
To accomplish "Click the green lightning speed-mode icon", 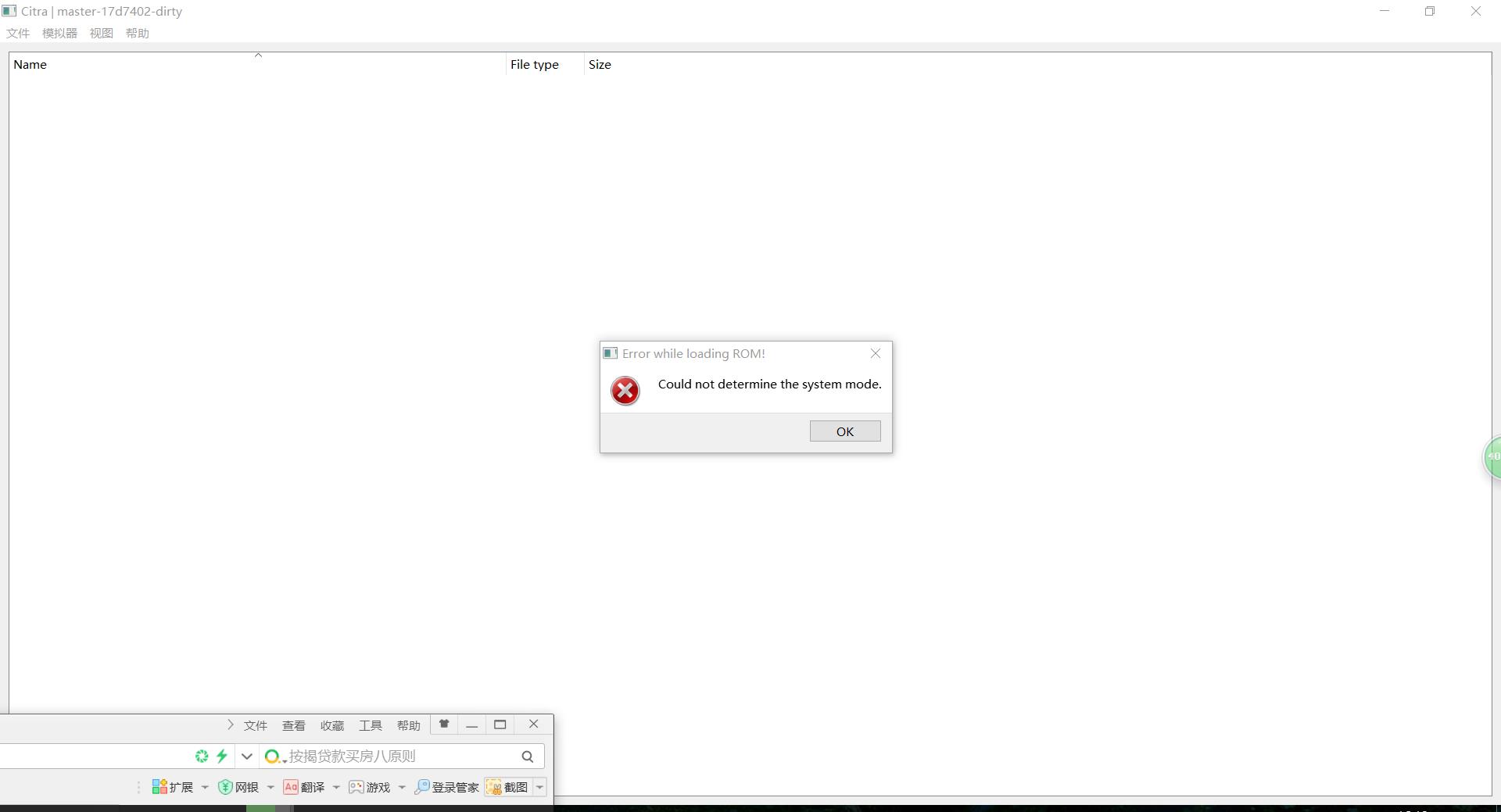I will click(x=222, y=756).
